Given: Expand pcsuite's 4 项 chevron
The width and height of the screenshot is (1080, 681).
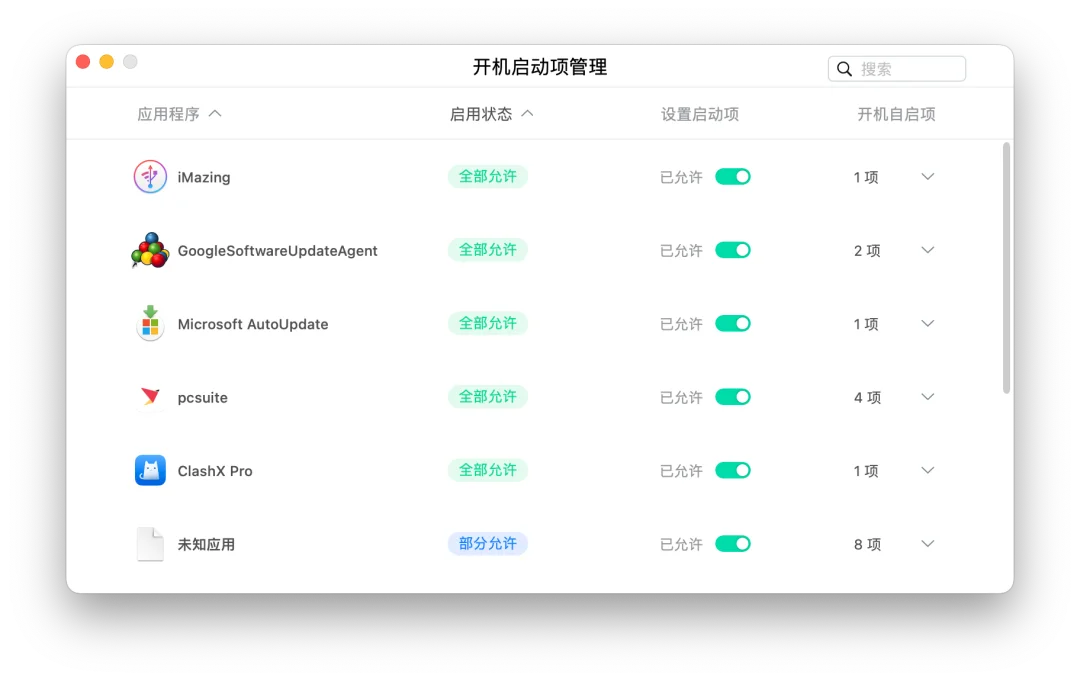Looking at the screenshot, I should point(928,397).
